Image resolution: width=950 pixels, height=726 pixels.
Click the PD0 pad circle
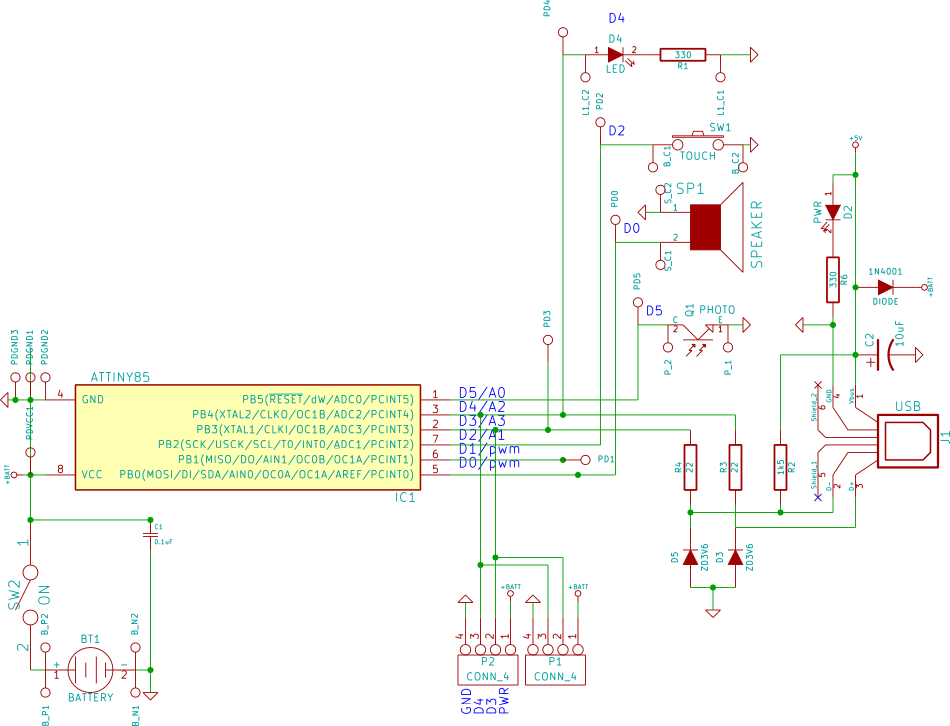[x=615, y=219]
